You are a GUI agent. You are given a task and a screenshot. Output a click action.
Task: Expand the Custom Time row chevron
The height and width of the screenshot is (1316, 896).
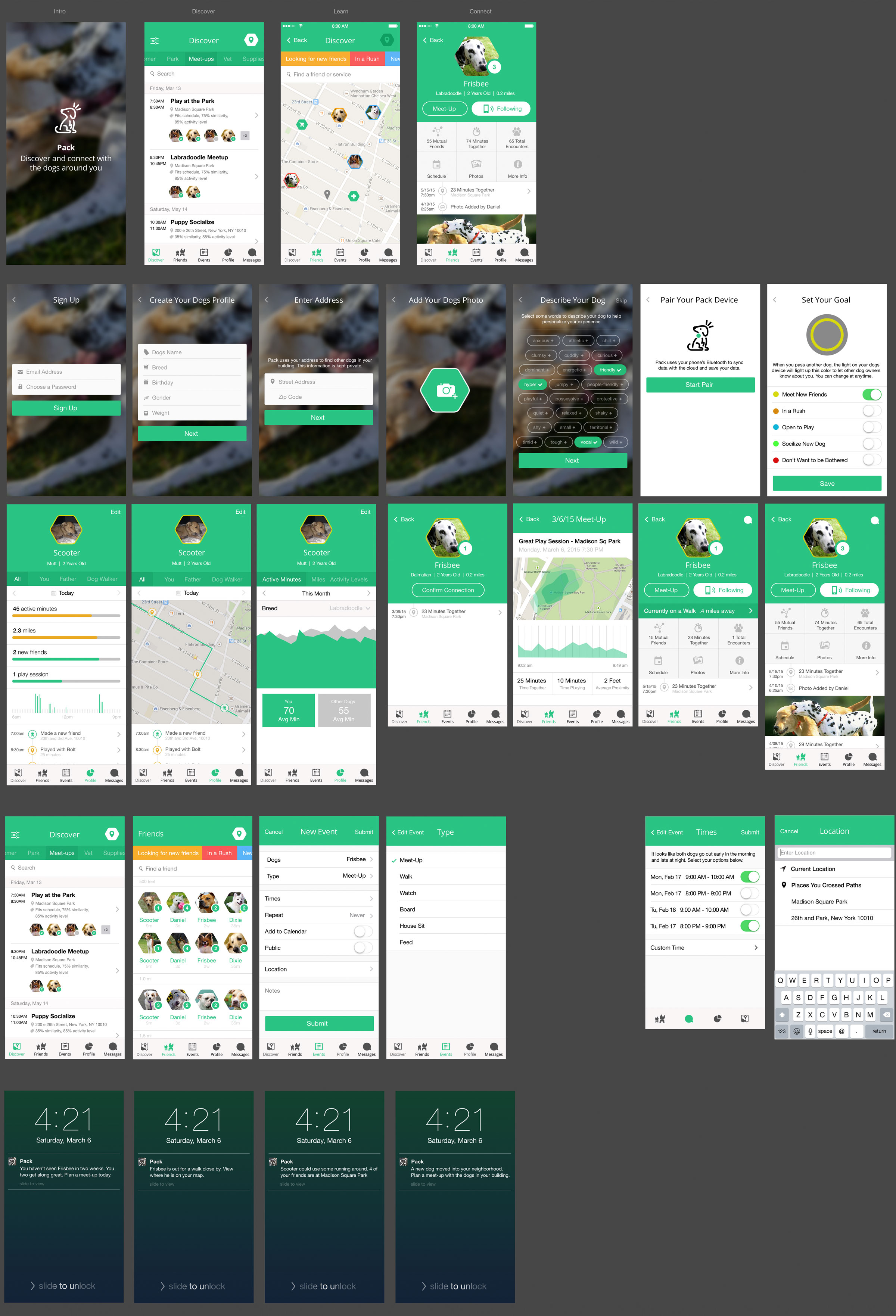coord(756,948)
